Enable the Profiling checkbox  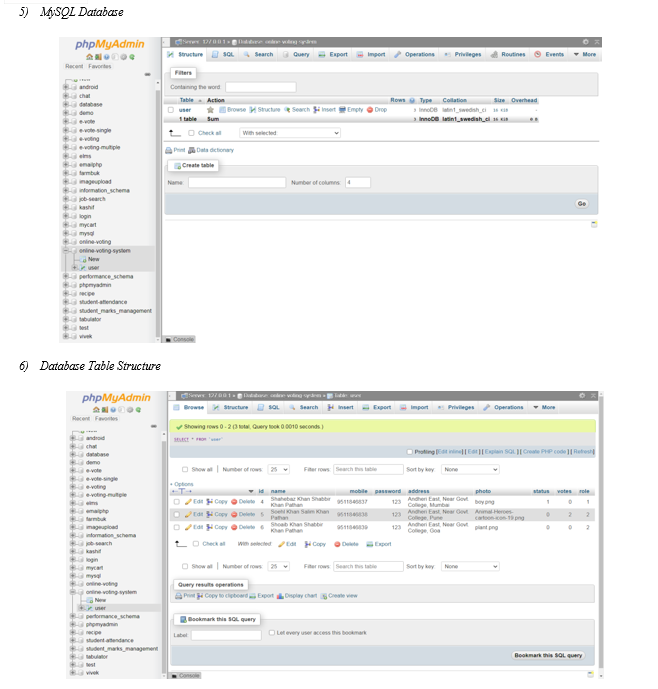coord(410,451)
